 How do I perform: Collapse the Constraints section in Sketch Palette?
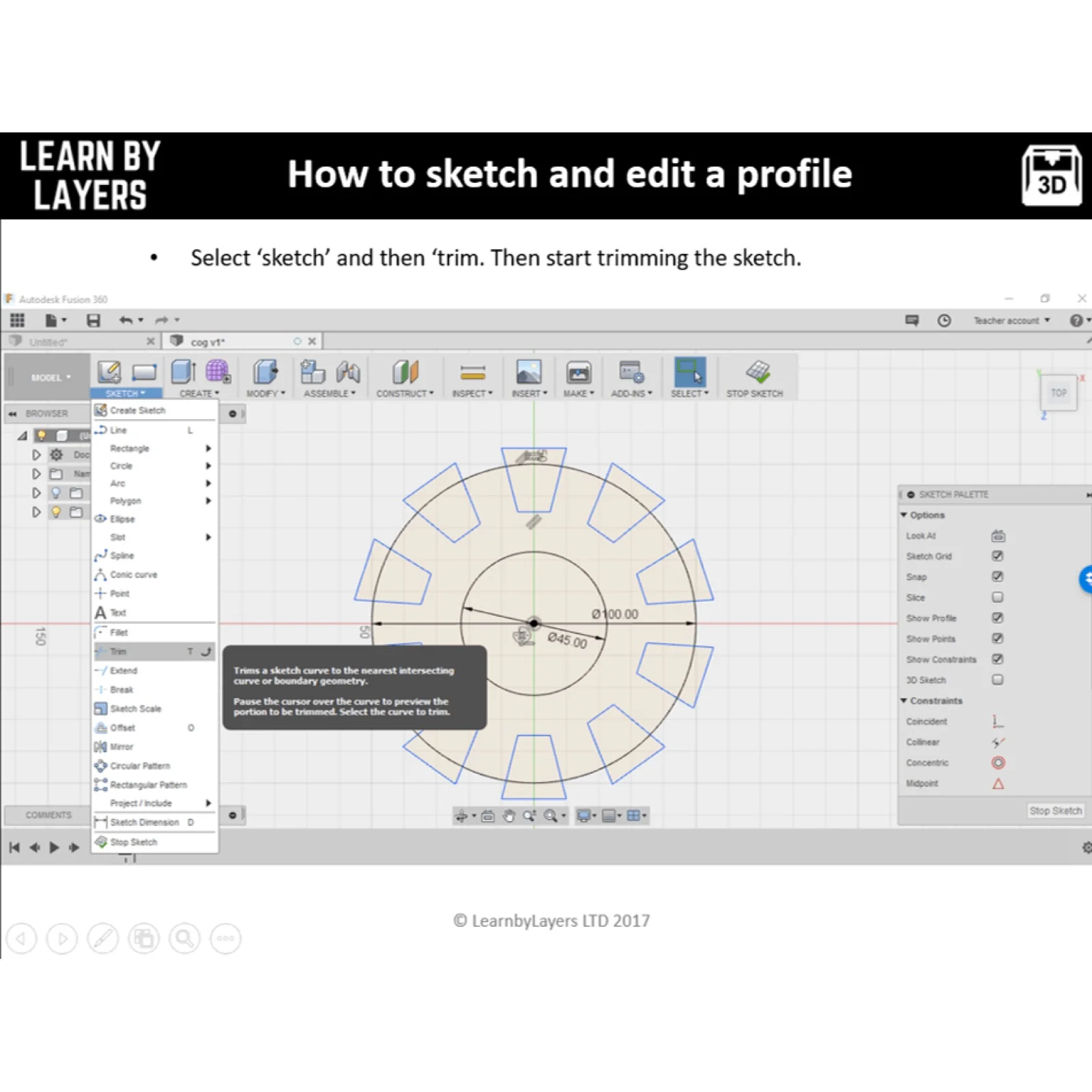[x=904, y=701]
